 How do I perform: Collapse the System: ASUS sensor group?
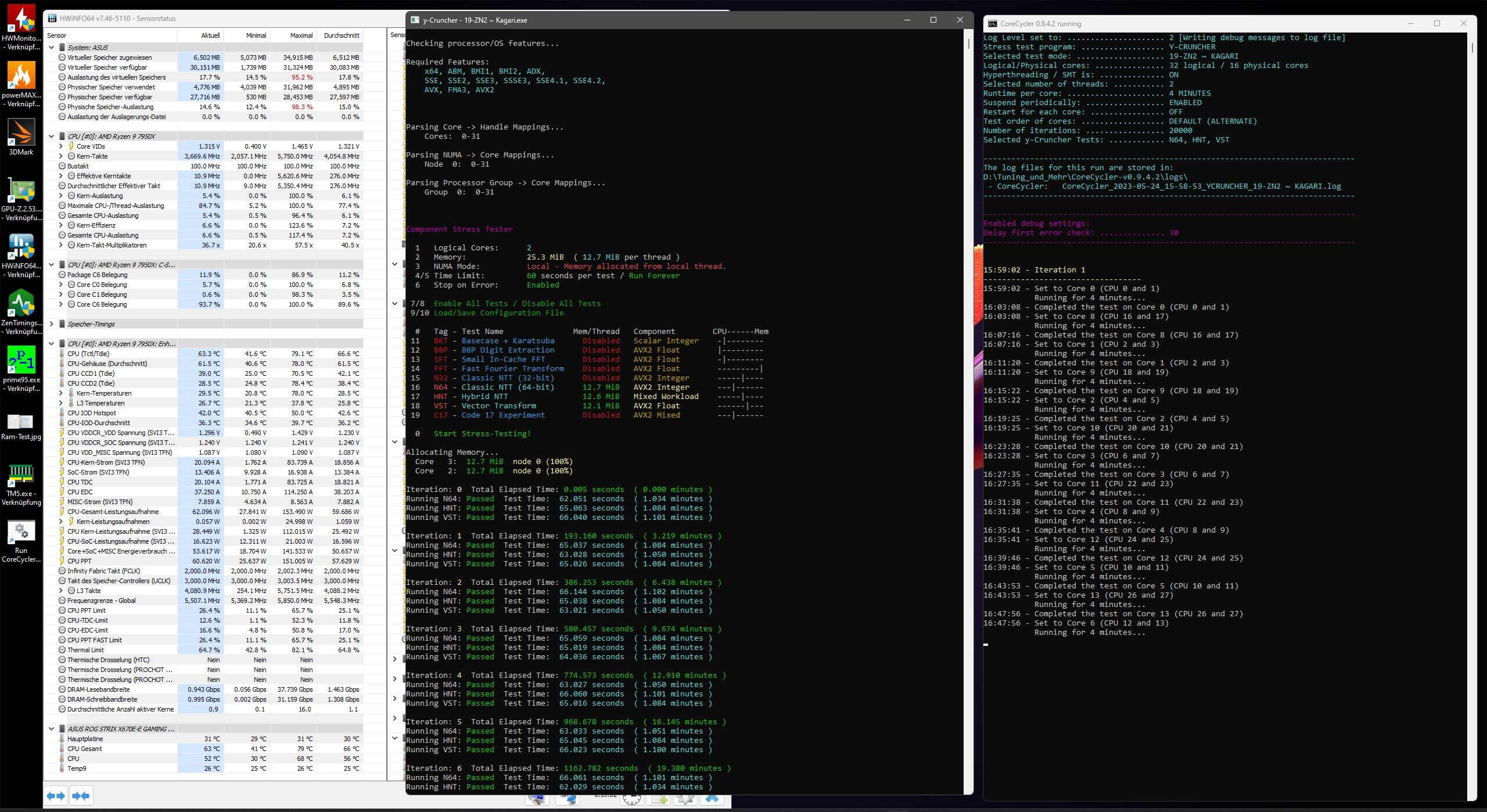(52, 48)
